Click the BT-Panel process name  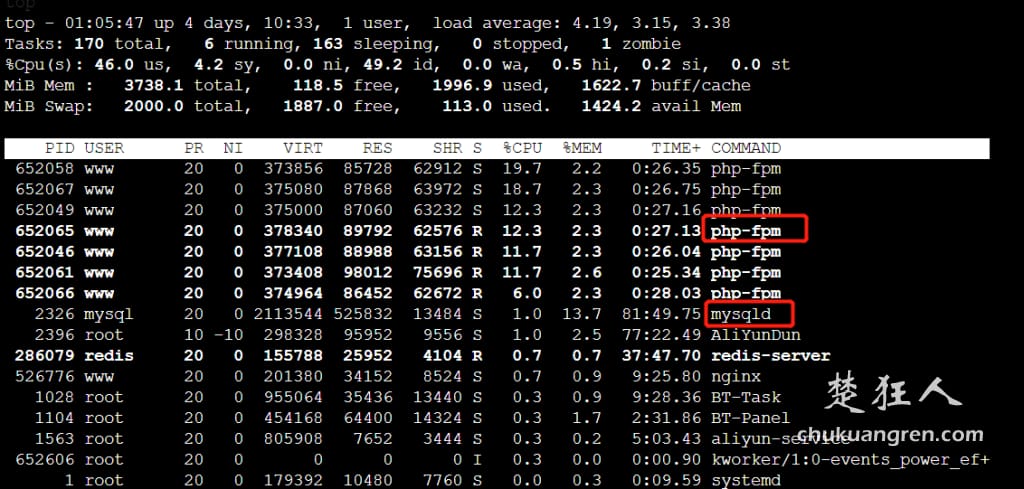(x=750, y=418)
